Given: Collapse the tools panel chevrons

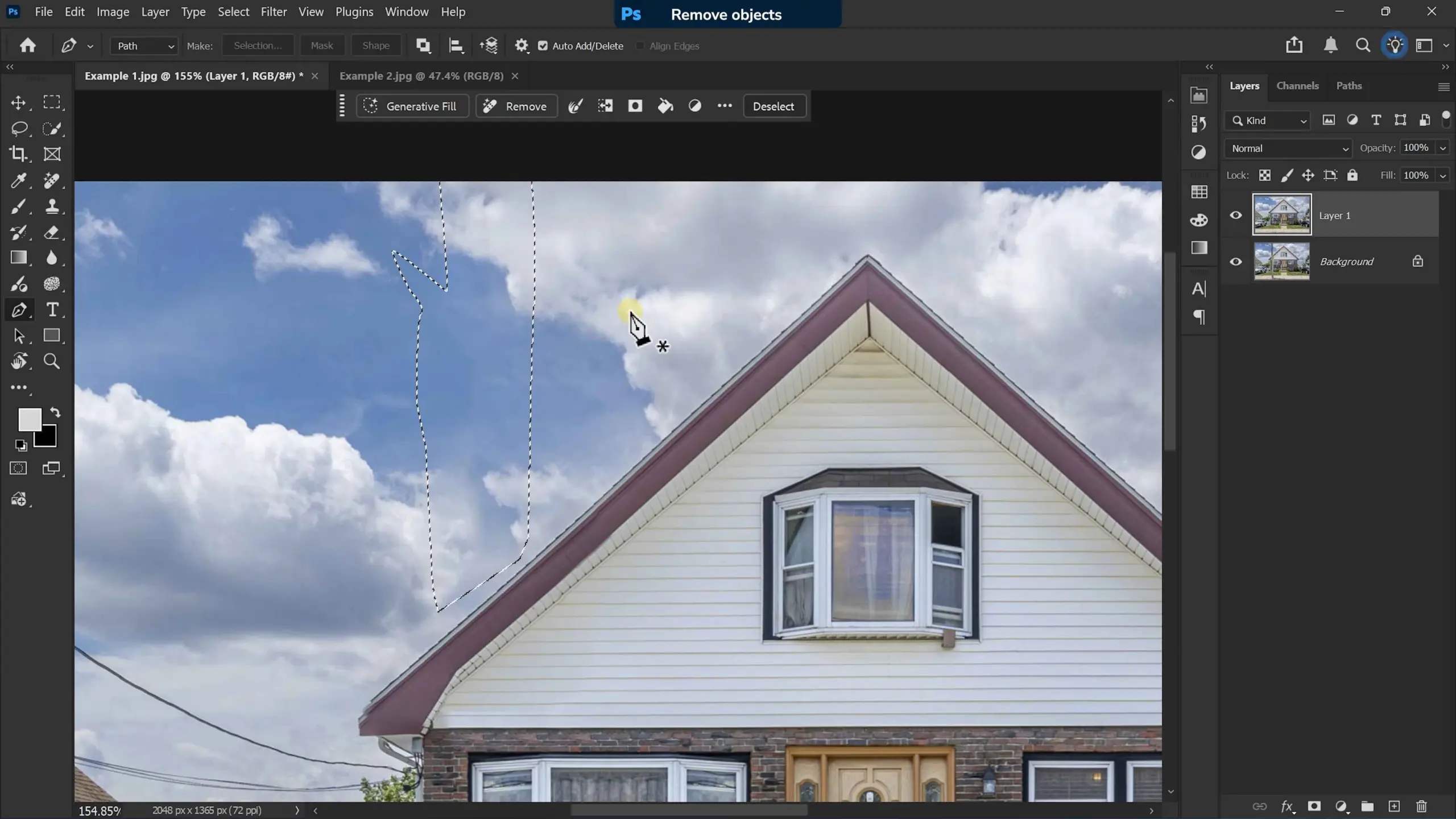Looking at the screenshot, I should 10,67.
